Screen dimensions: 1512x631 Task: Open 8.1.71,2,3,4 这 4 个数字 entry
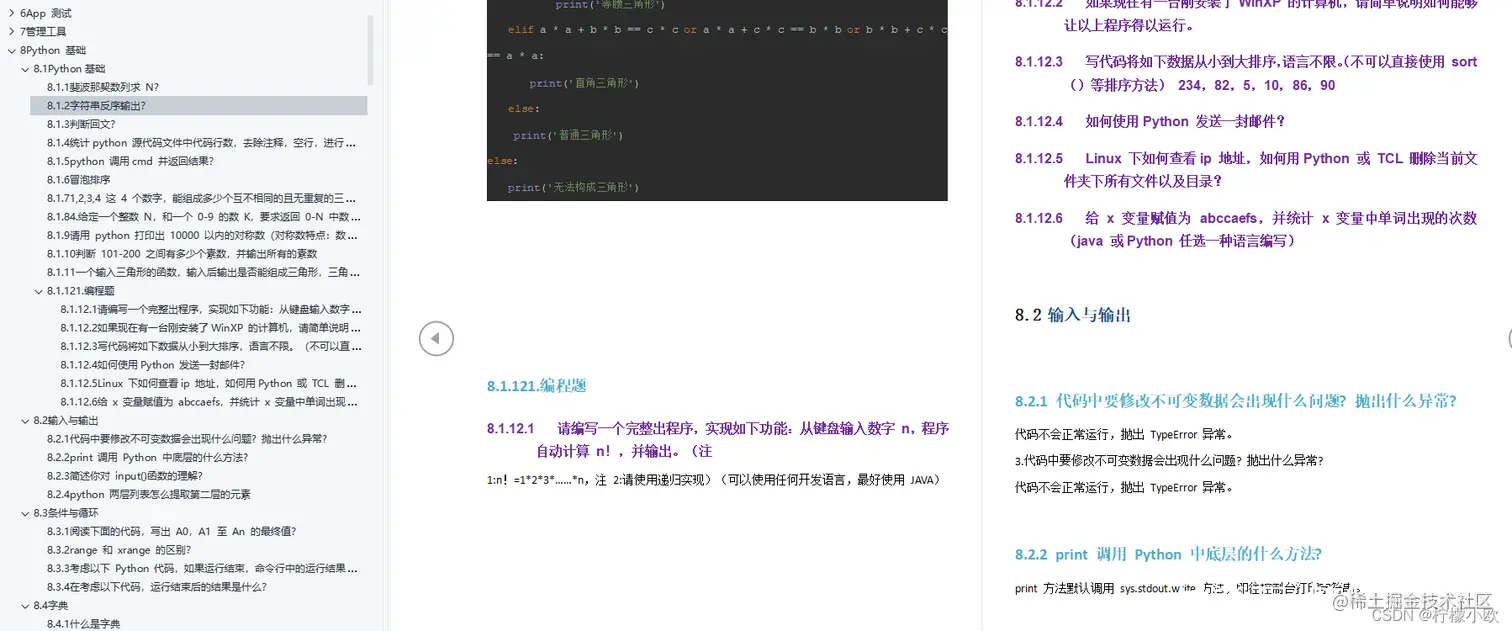(x=201, y=198)
